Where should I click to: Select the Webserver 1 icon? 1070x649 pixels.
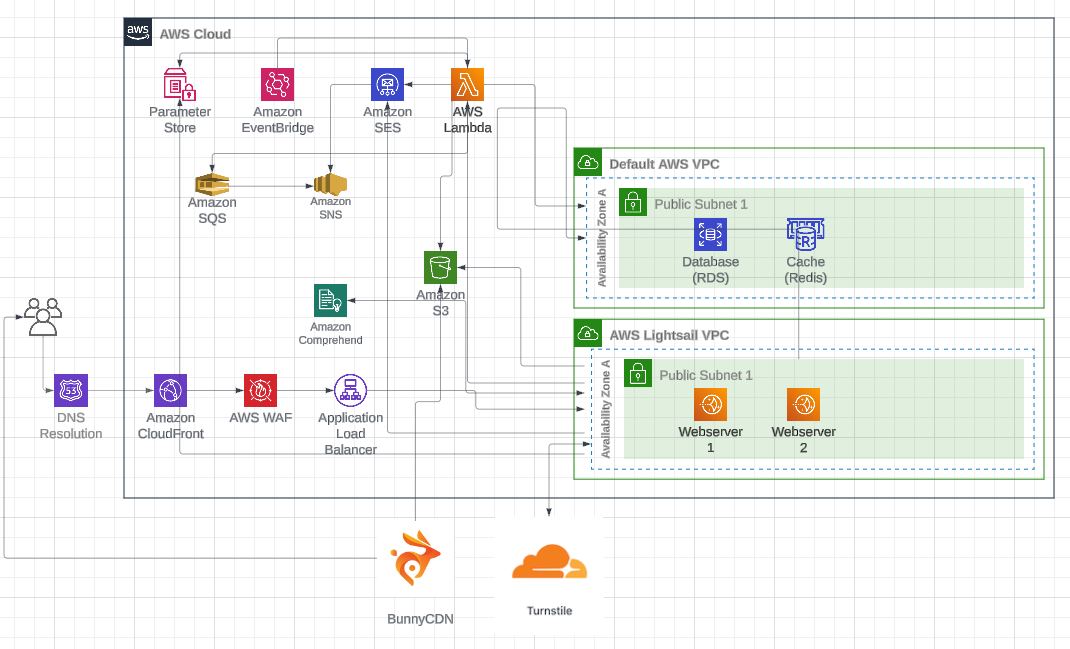(710, 405)
